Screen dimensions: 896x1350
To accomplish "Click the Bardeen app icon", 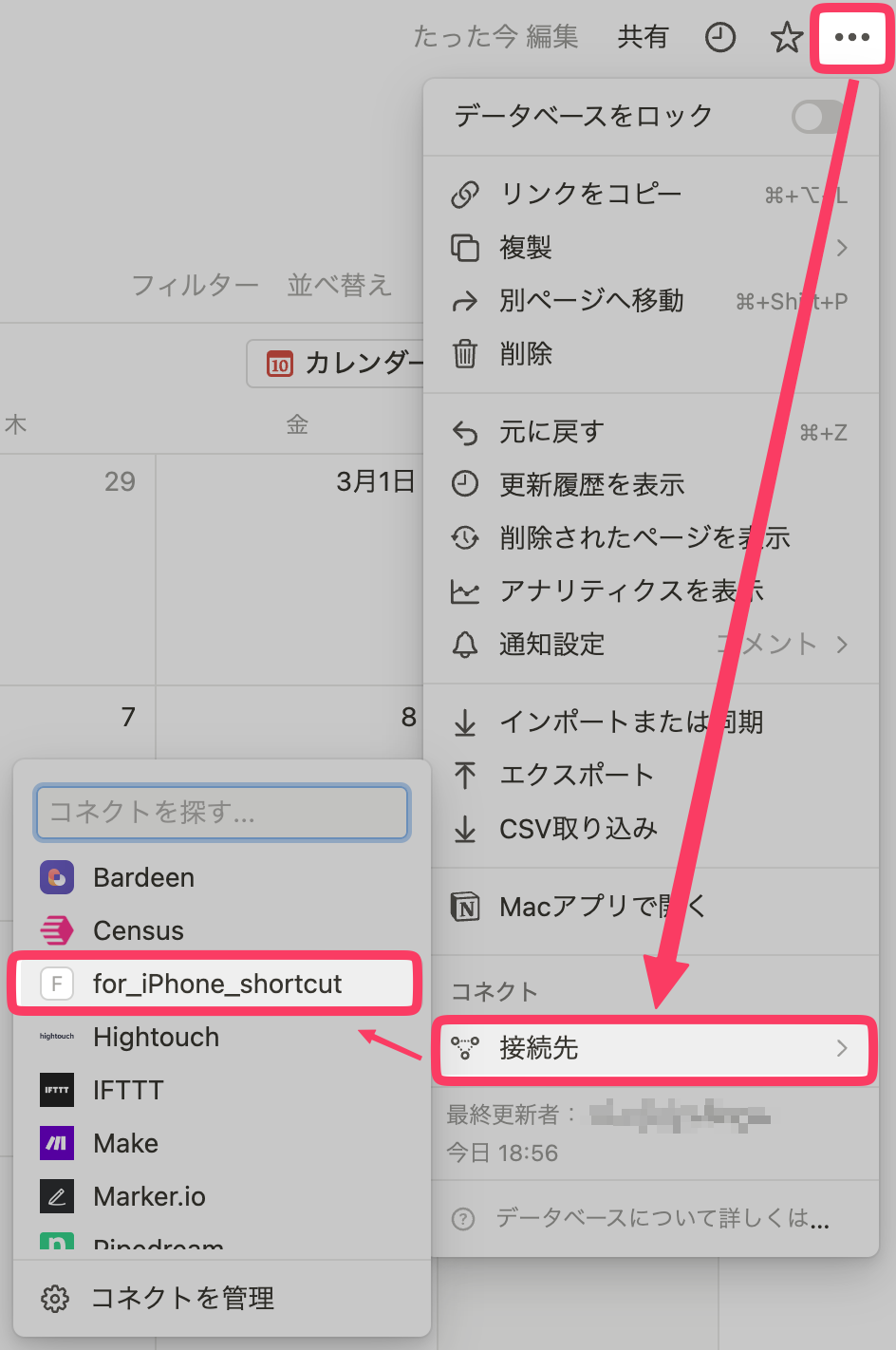I will 57,877.
